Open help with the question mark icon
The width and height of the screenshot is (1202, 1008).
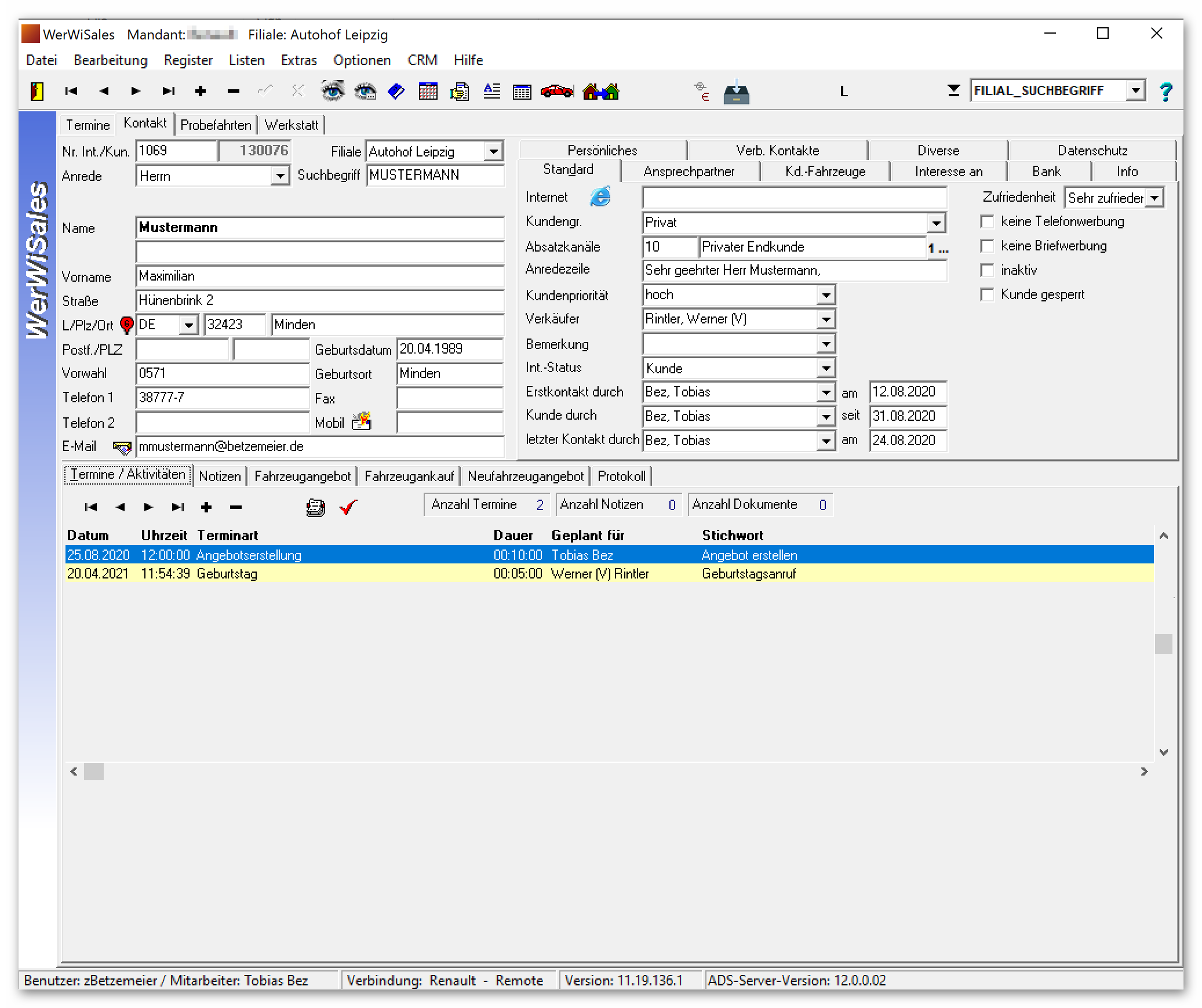tap(1165, 92)
